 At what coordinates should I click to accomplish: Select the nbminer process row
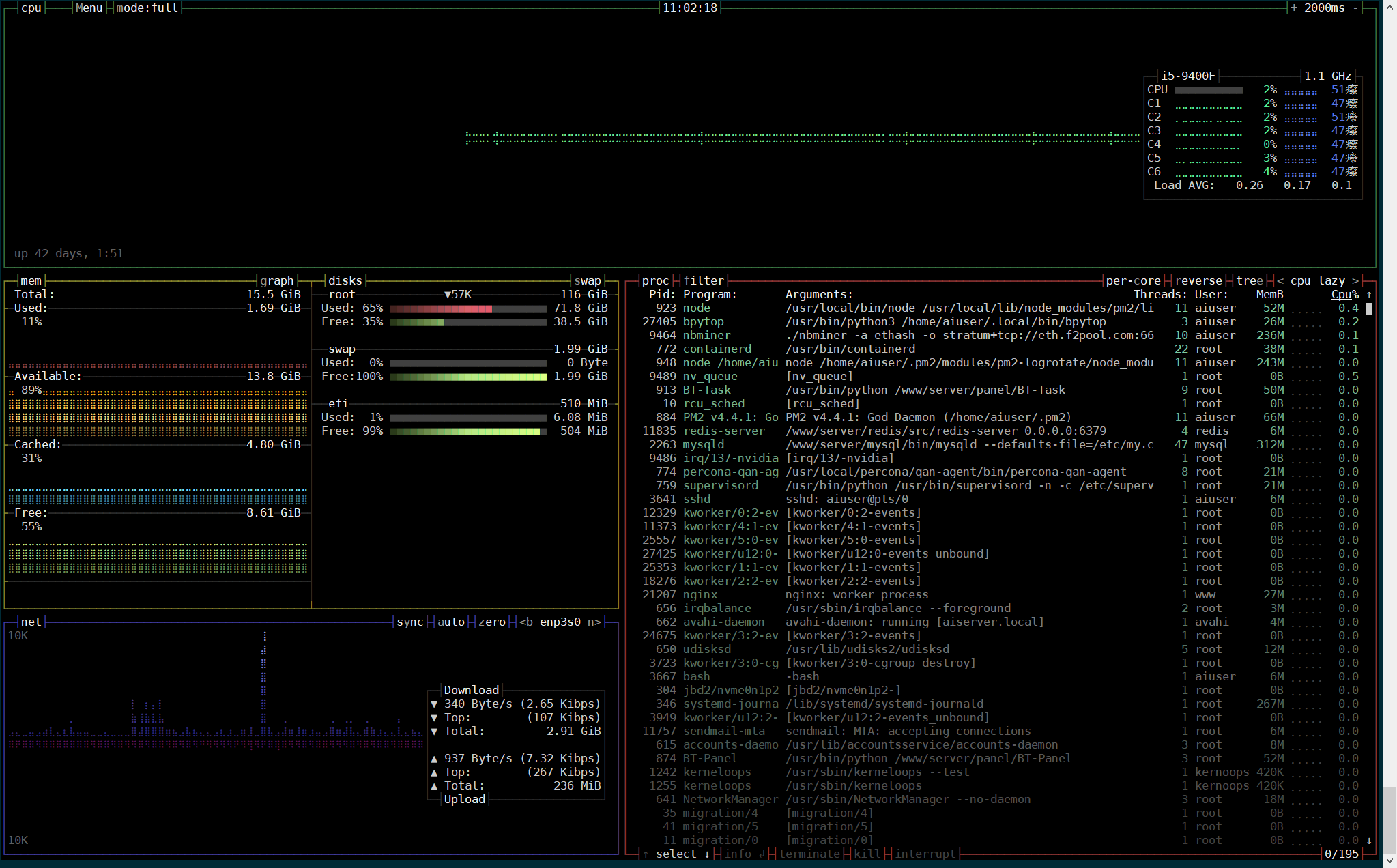[751, 335]
